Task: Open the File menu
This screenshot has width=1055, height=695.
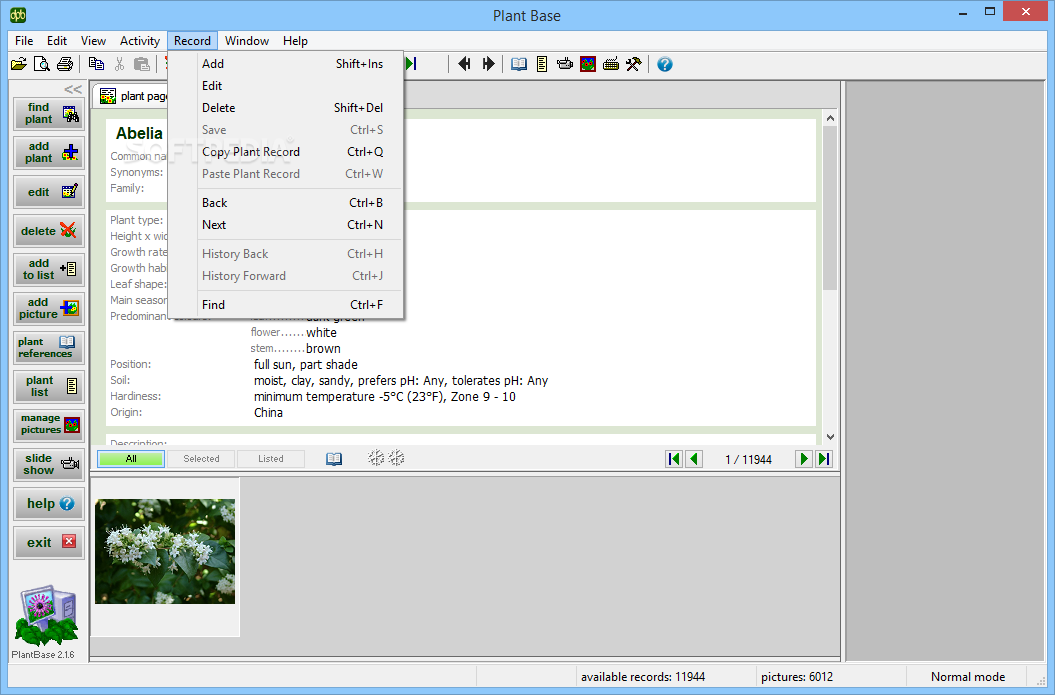Action: (x=24, y=41)
